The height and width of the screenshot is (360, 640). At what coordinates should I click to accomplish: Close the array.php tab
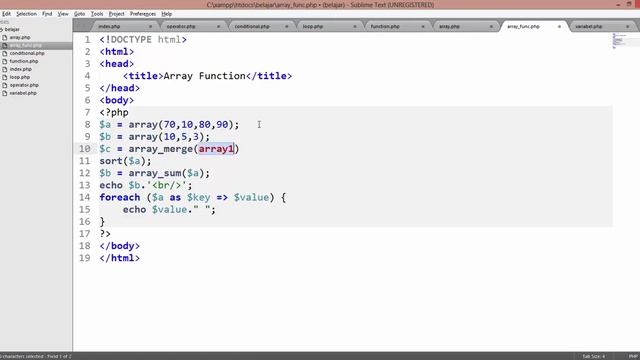point(491,27)
